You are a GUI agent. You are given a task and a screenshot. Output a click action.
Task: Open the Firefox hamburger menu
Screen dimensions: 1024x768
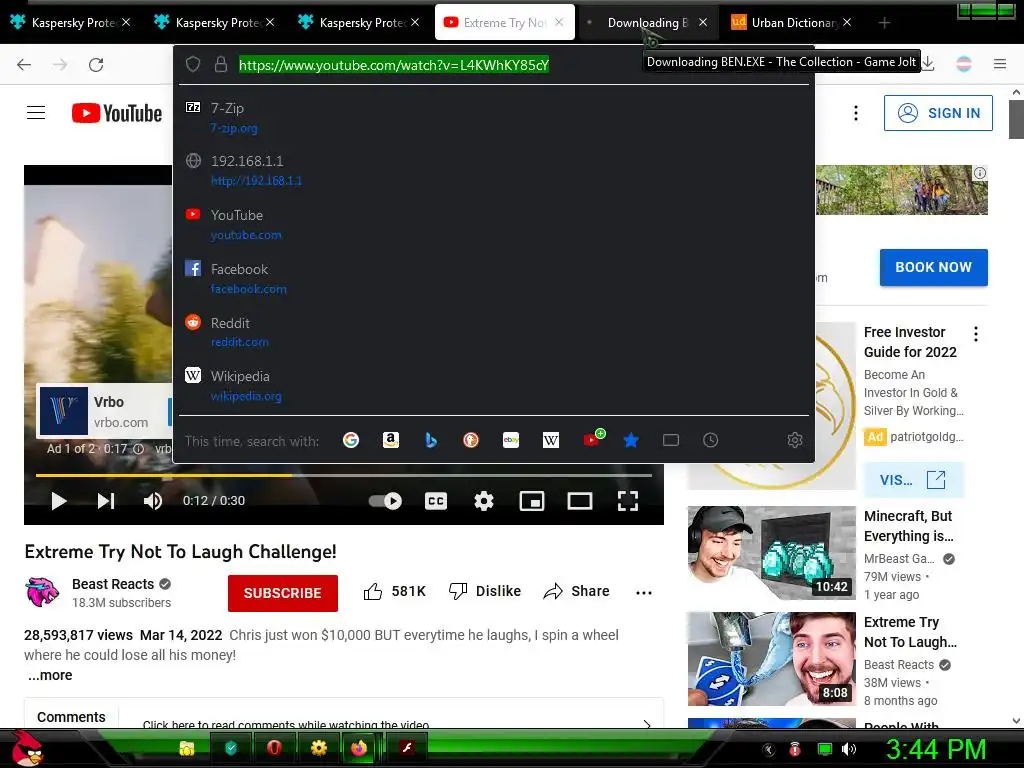(1000, 64)
